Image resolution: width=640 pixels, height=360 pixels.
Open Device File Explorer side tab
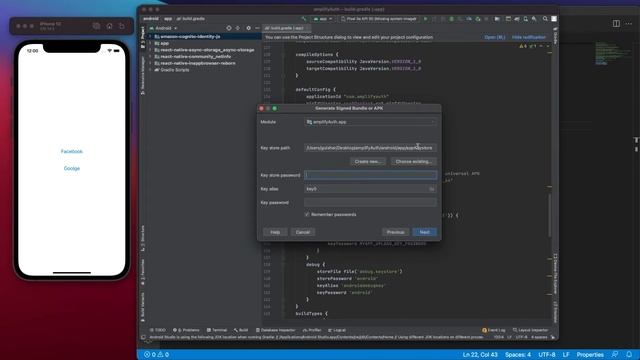pyautogui.click(x=555, y=273)
